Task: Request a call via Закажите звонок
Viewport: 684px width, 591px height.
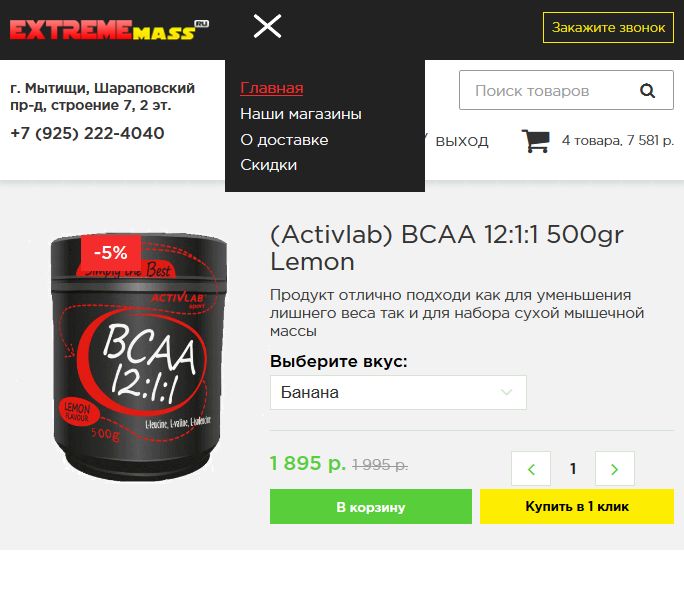Action: click(x=608, y=27)
